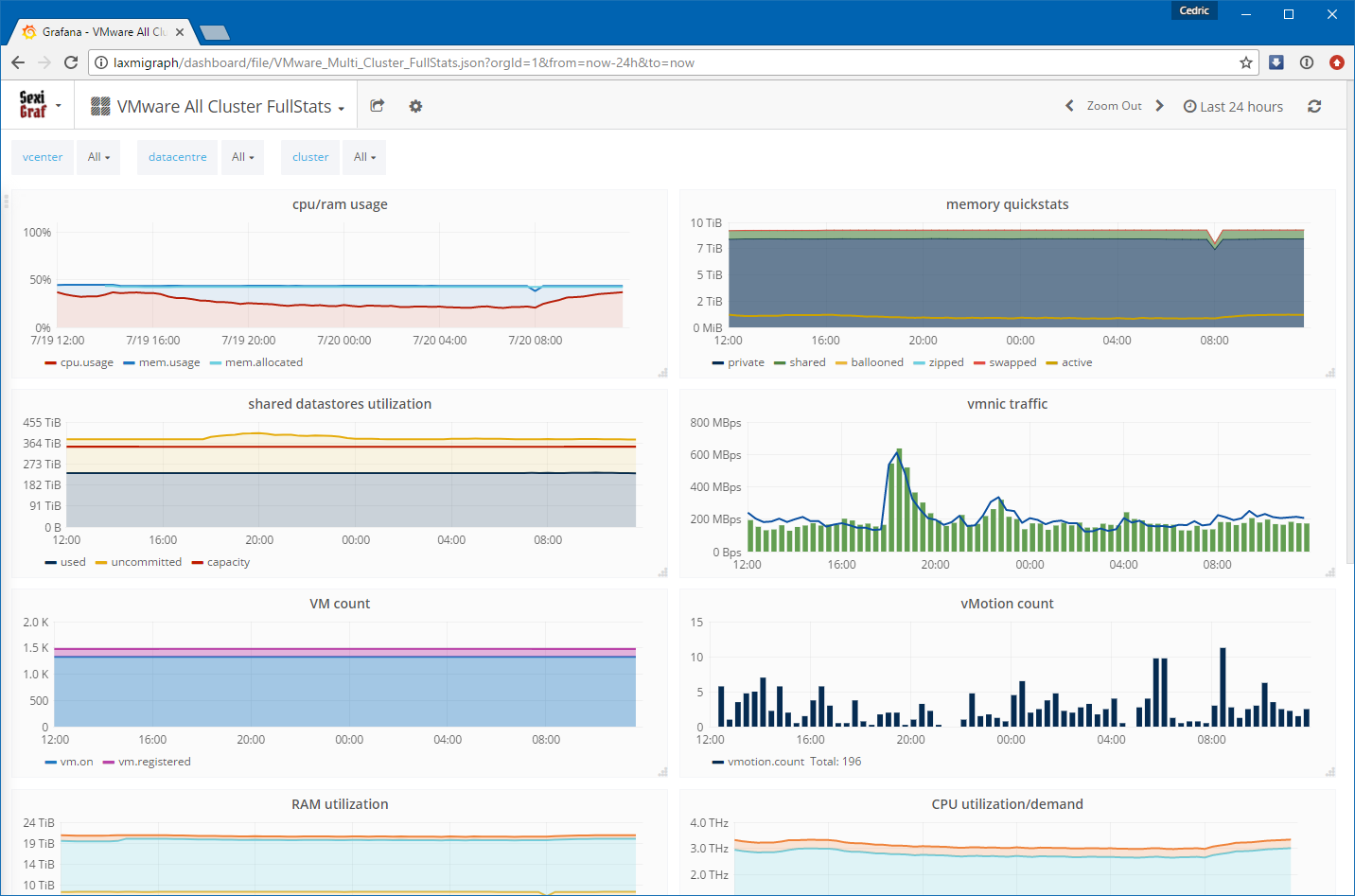This screenshot has height=896, width=1355.
Task: Open the cluster All dropdown
Action: (x=364, y=157)
